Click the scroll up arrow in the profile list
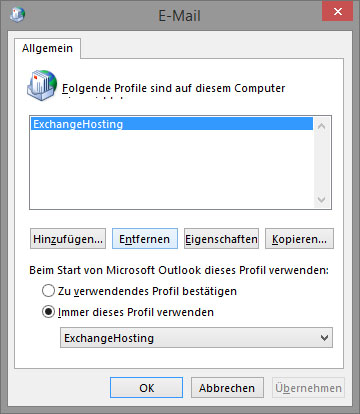 (322, 126)
